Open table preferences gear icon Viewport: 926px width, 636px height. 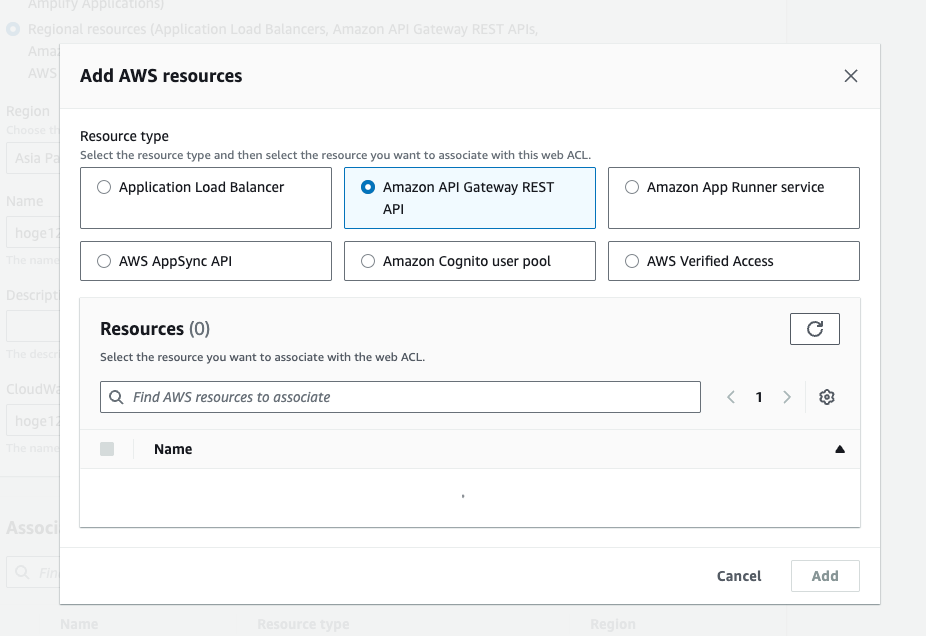click(826, 397)
